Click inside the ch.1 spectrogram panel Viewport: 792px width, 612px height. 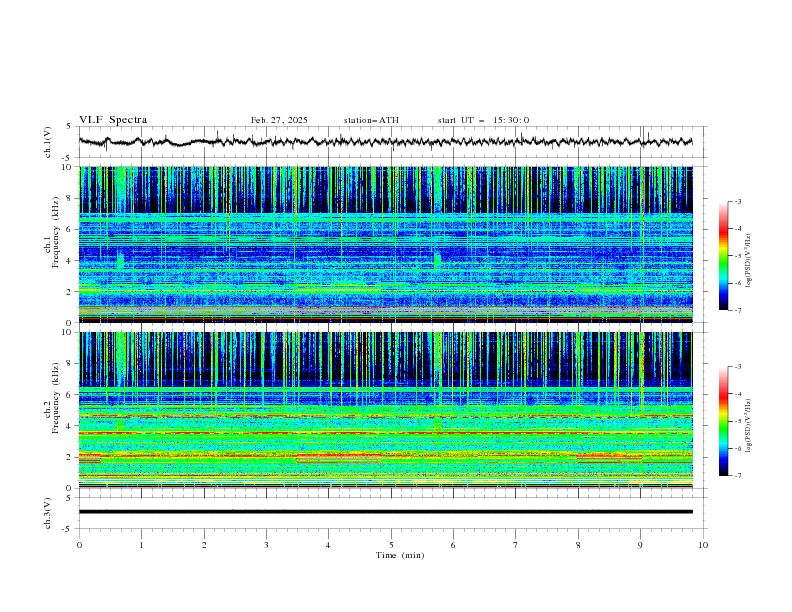point(386,244)
